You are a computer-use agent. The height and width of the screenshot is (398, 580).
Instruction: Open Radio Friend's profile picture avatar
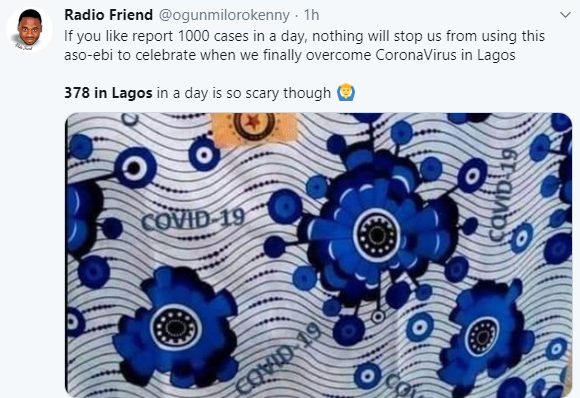pyautogui.click(x=30, y=30)
